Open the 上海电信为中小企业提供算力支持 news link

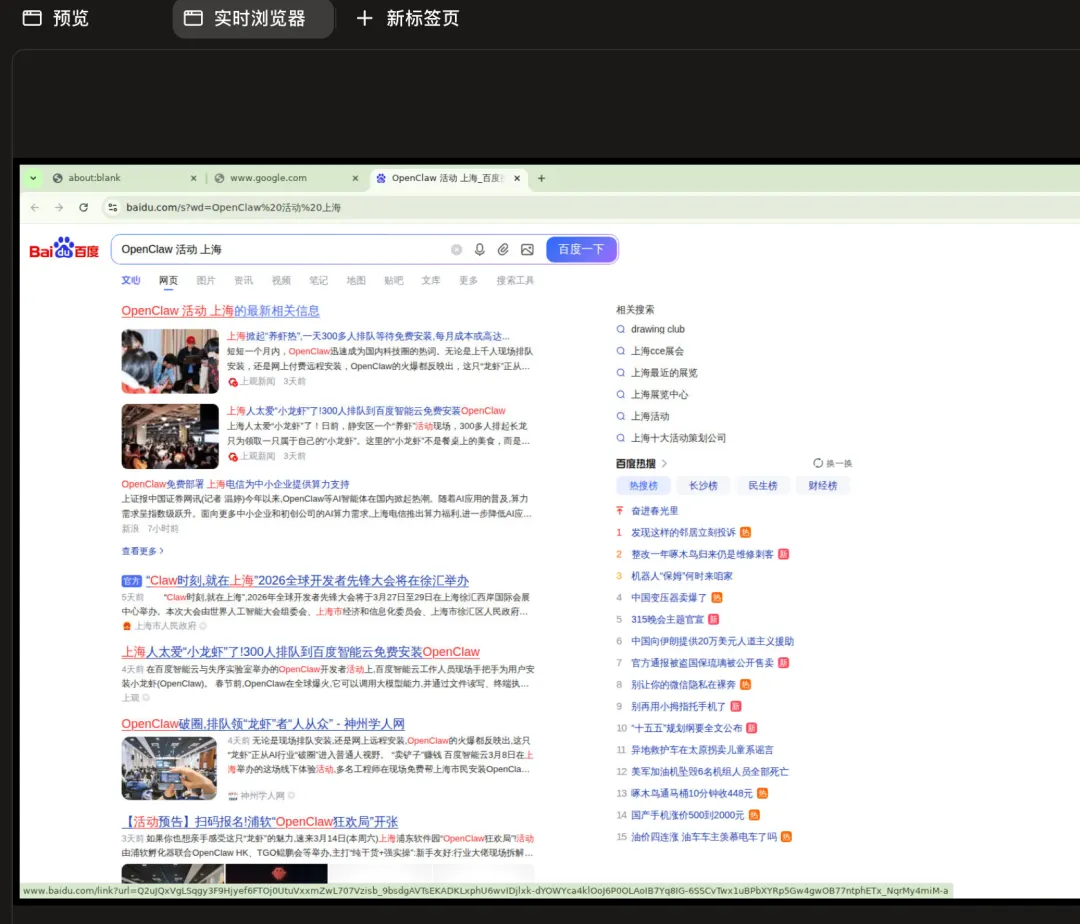[236, 484]
